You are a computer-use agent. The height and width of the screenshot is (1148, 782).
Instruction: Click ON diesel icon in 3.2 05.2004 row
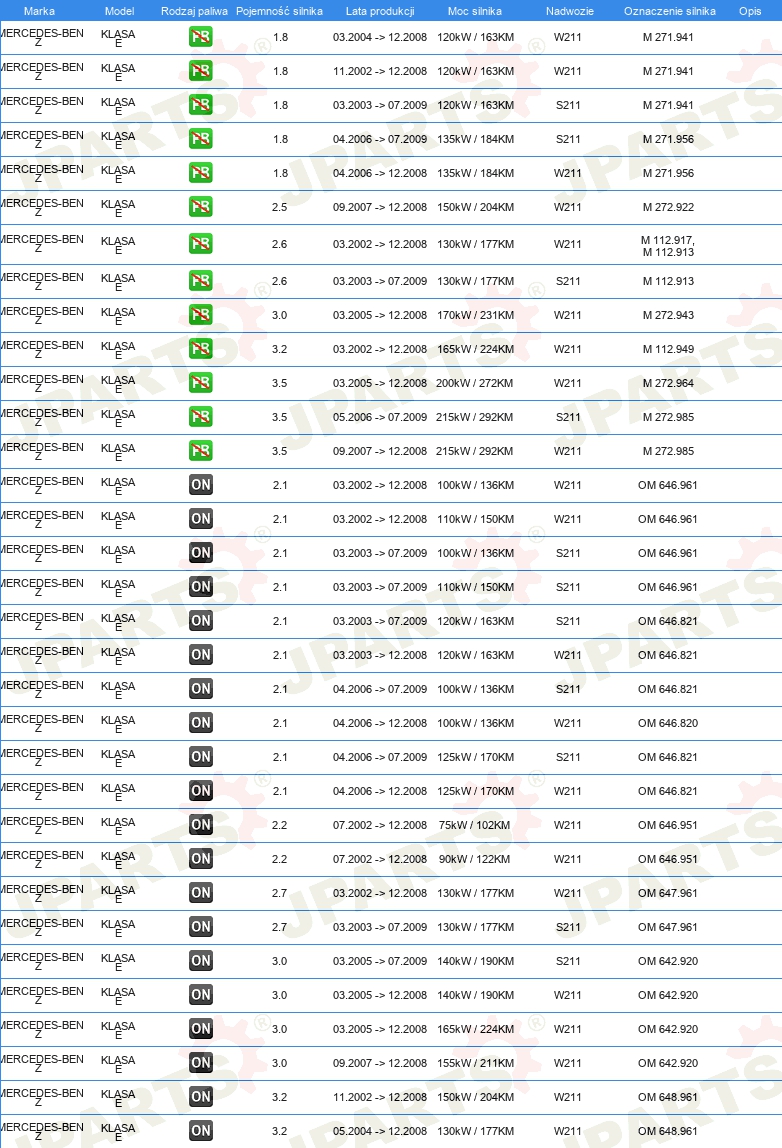pyautogui.click(x=201, y=1130)
